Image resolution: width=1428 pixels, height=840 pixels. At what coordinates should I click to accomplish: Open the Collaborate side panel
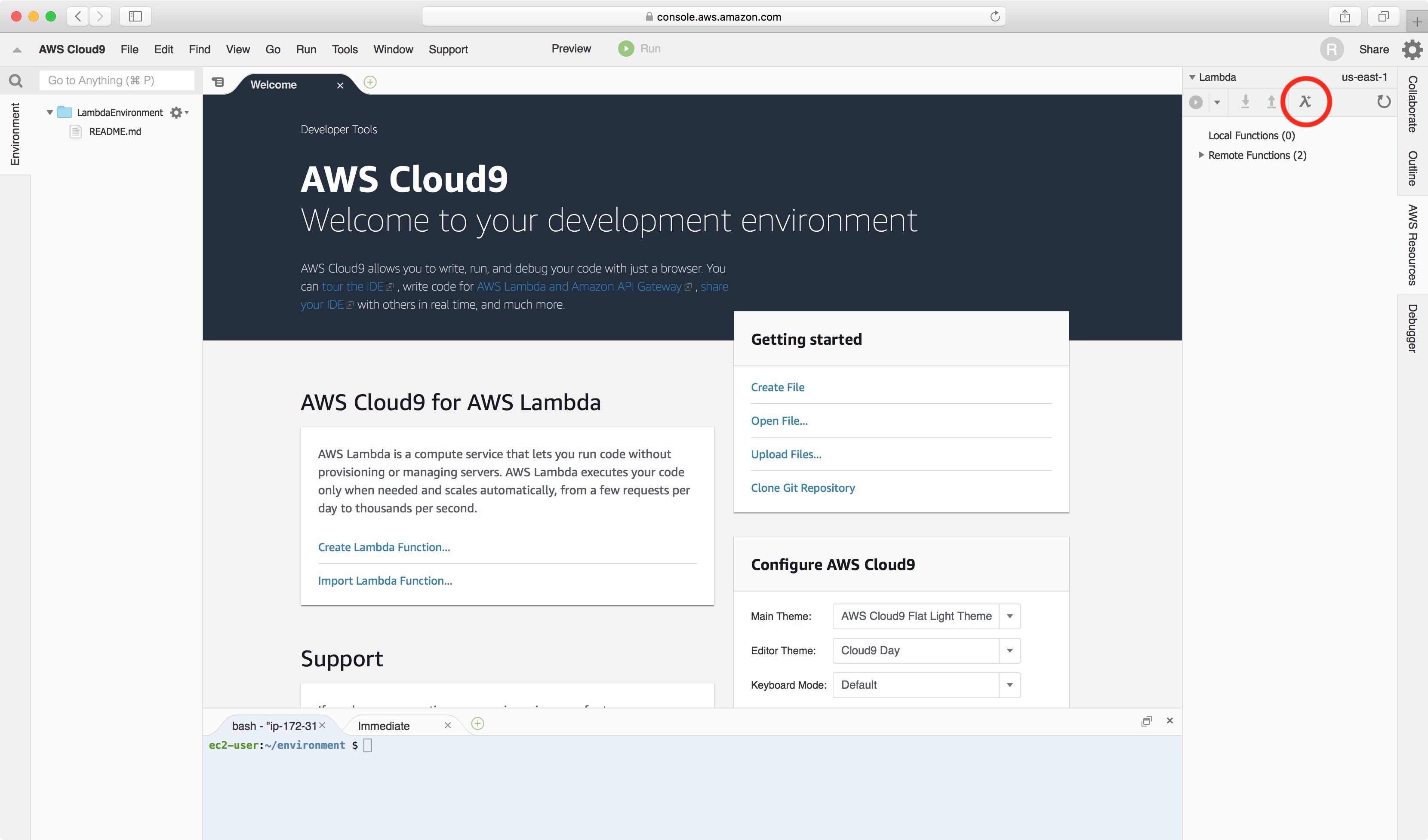[1413, 104]
